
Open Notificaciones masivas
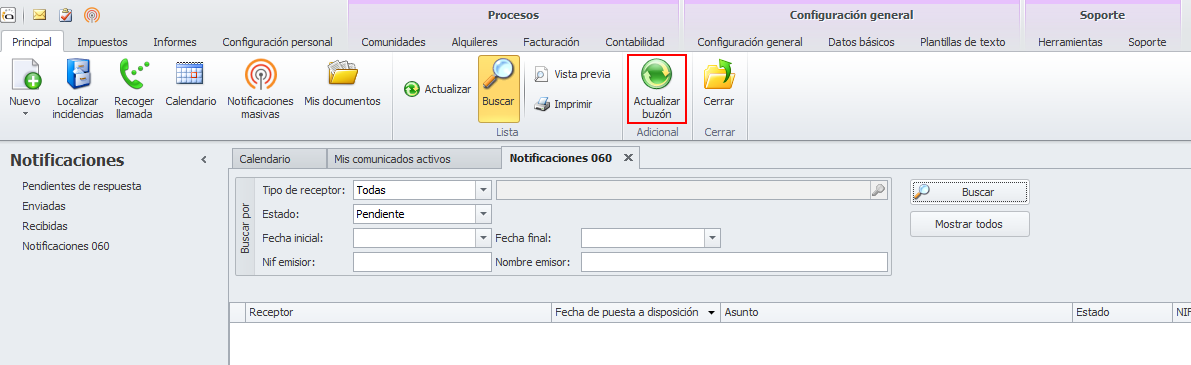pos(261,90)
